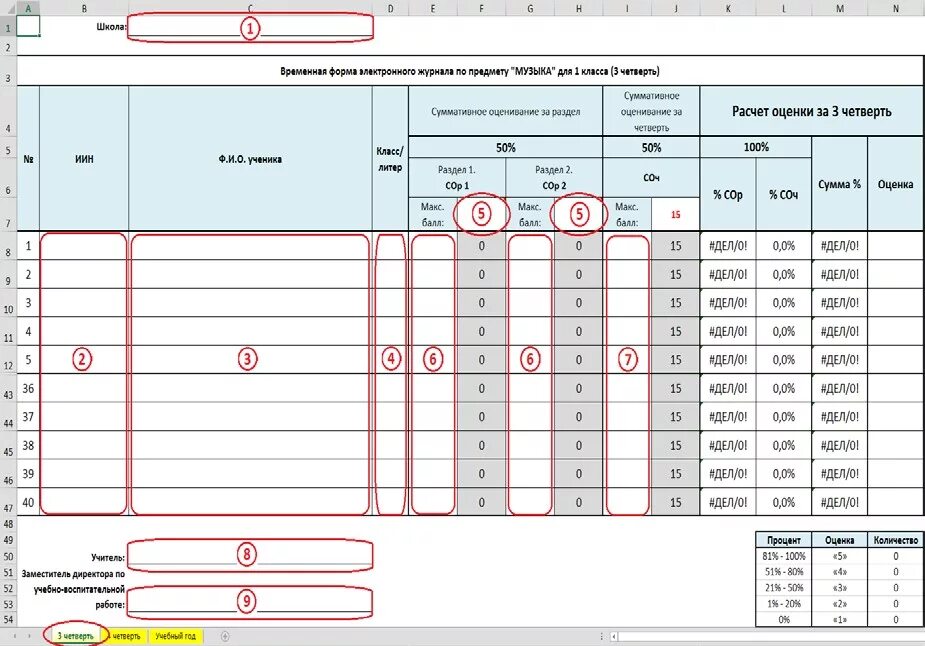The width and height of the screenshot is (925, 646).
Task: Select column A header
Action: click(28, 8)
